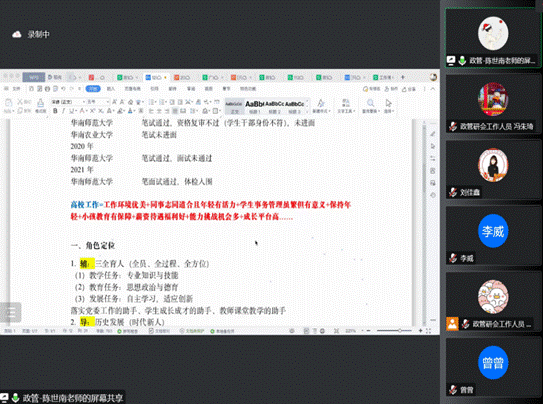Toggle Bold formatting in WPS ribbon
Viewport: 543px width, 404px height.
pos(55,111)
